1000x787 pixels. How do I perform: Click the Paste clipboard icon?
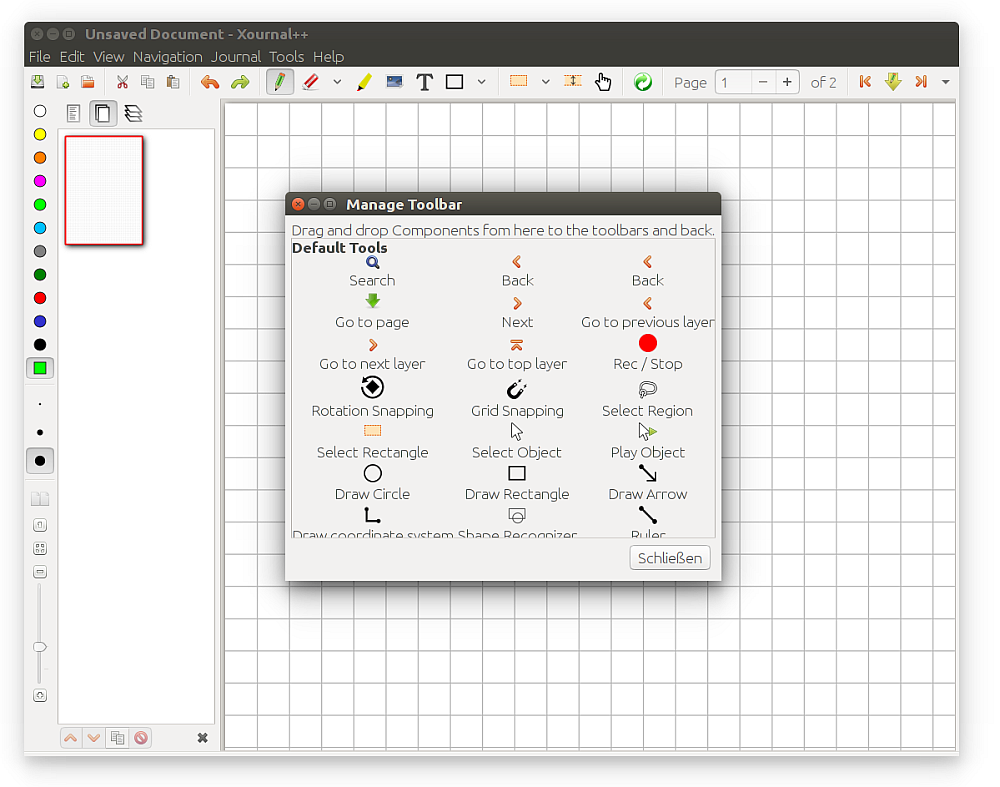tap(172, 82)
